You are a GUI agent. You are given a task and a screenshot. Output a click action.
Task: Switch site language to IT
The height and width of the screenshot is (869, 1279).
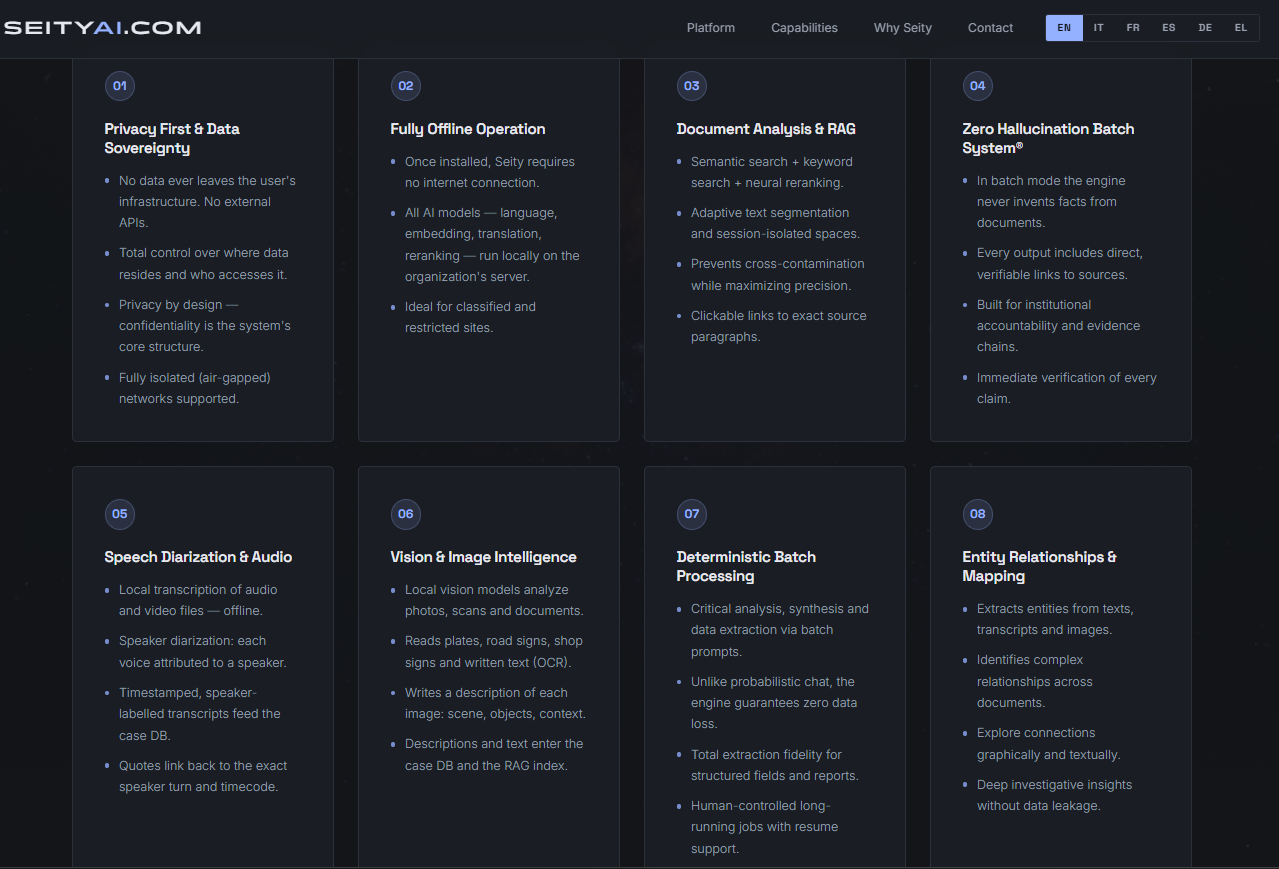tap(1099, 28)
